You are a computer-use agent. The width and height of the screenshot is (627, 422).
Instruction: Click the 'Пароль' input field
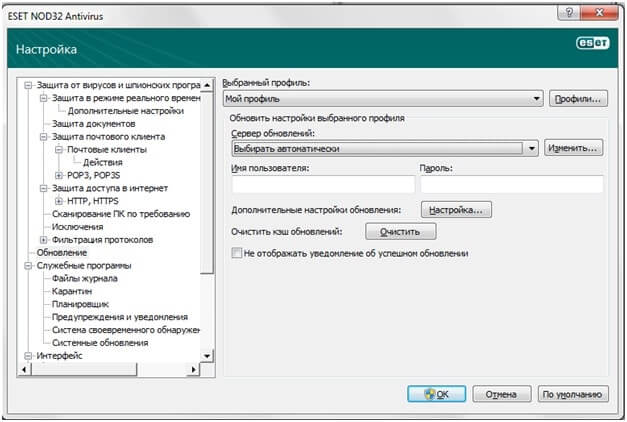pyautogui.click(x=512, y=184)
